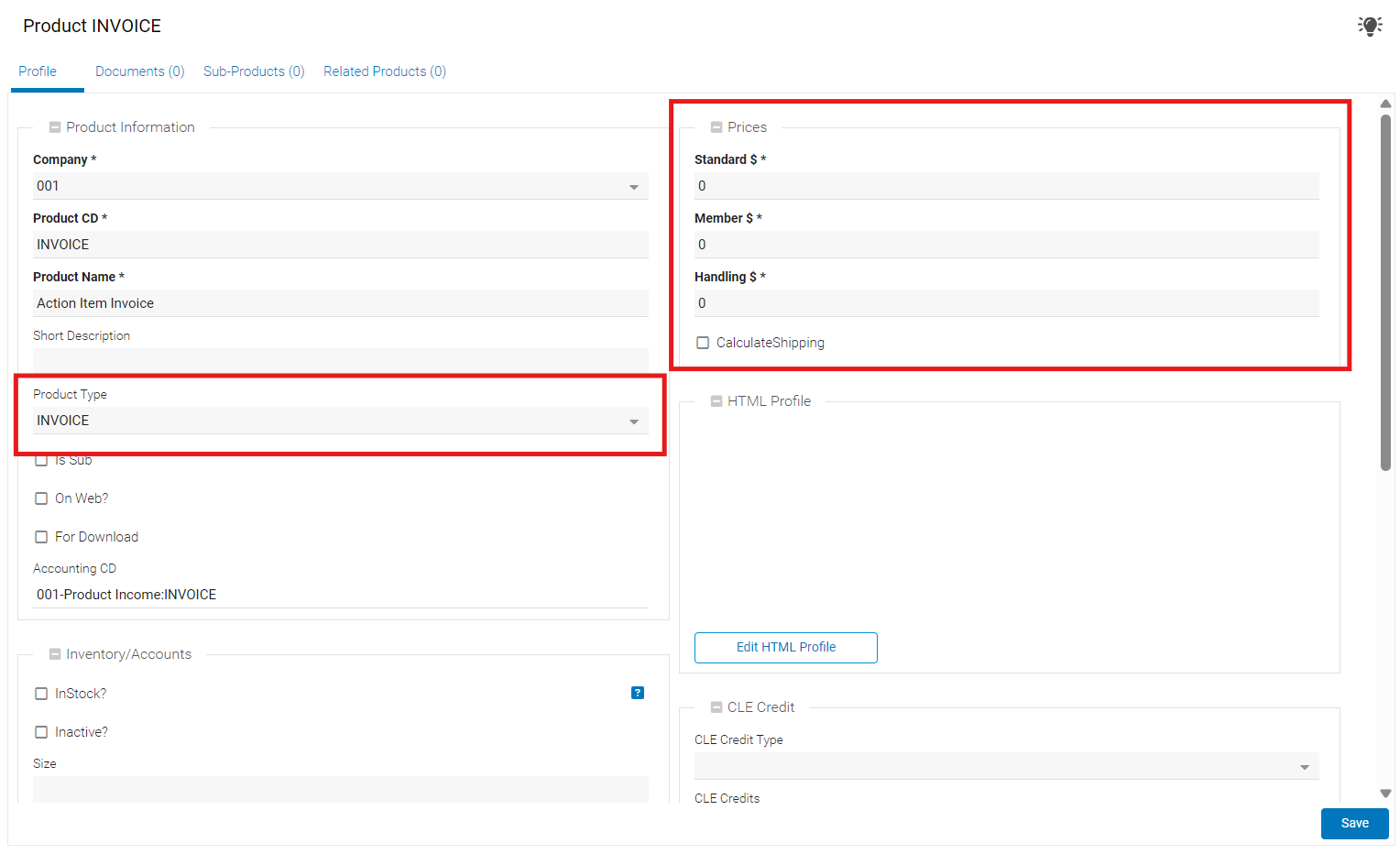Viewport: 1400px width, 854px height.
Task: Click the Handling $ price field
Action: pos(1007,303)
